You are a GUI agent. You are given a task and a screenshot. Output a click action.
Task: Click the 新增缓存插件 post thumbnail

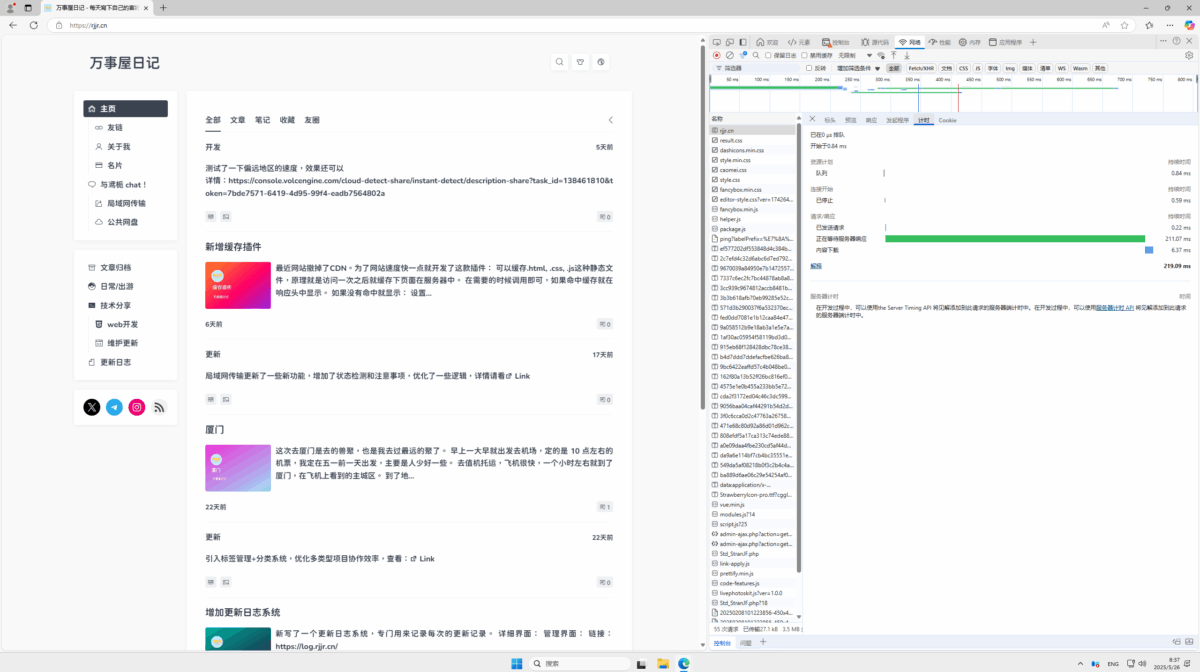coord(238,285)
